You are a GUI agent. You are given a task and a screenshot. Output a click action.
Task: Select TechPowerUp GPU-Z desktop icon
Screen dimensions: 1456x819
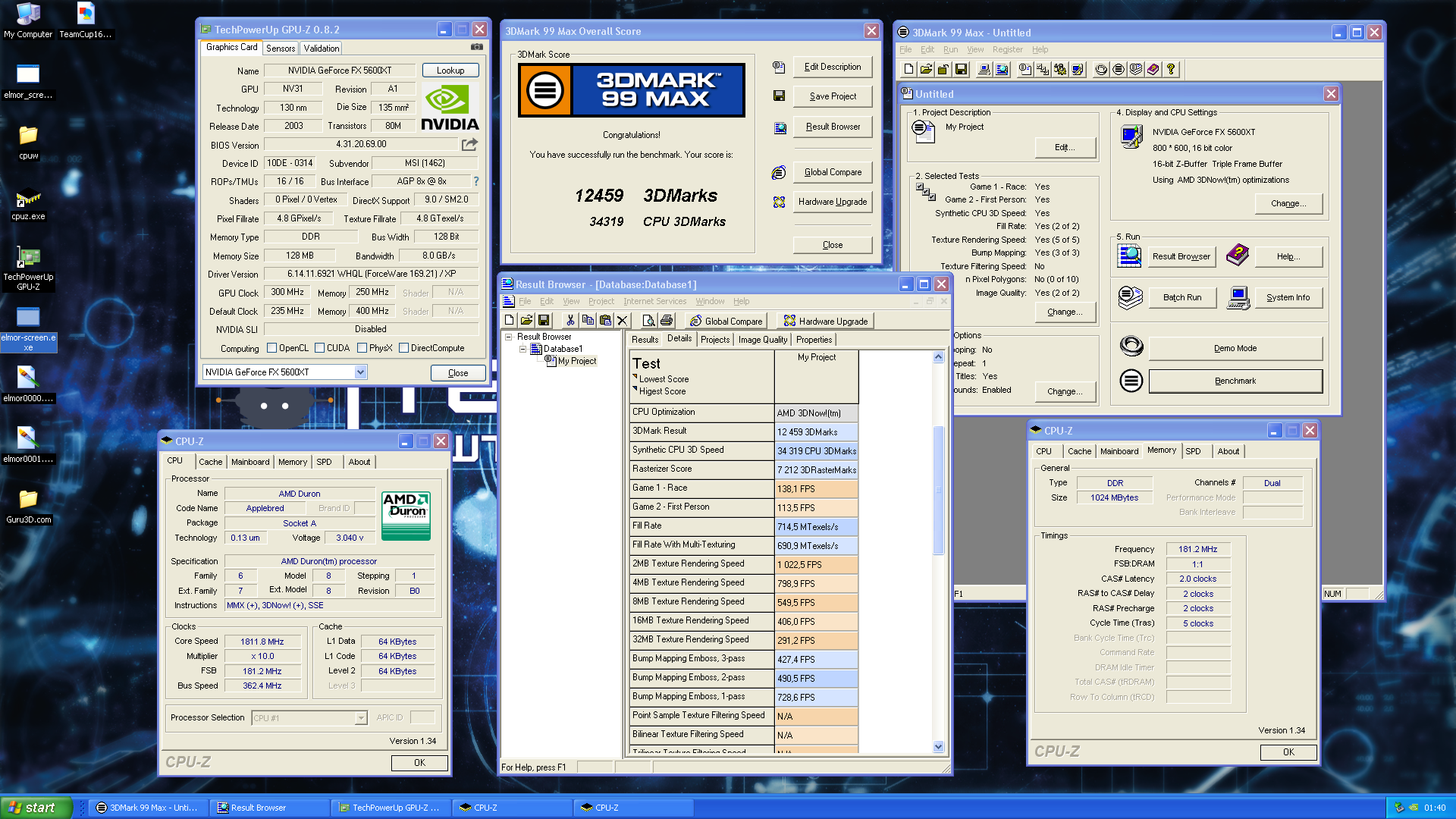coord(28,269)
